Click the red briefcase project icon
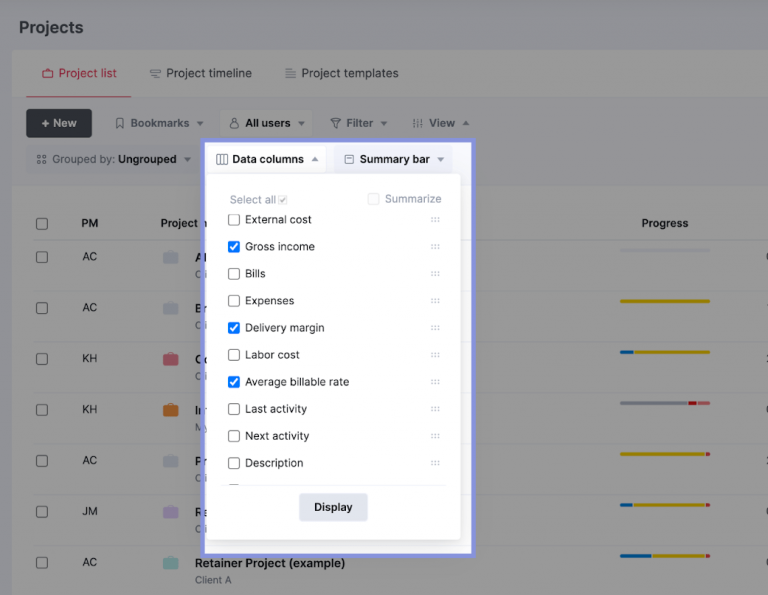 [171, 359]
